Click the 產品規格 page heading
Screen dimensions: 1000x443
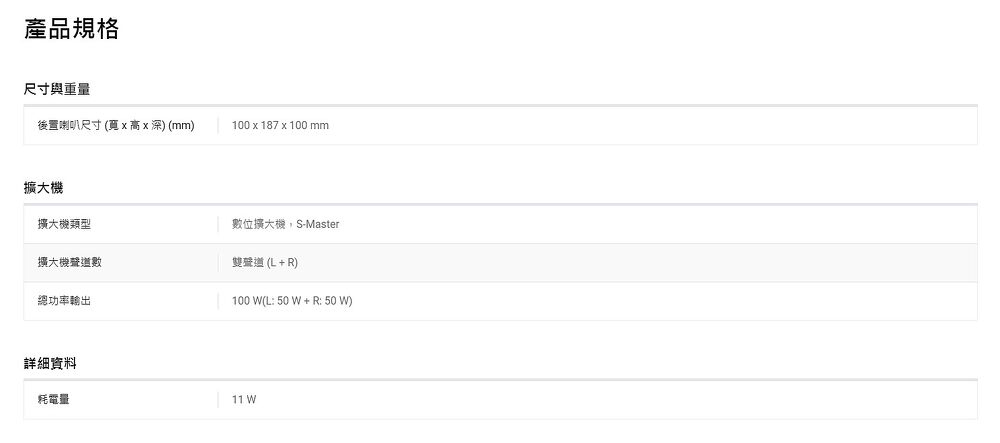click(71, 29)
